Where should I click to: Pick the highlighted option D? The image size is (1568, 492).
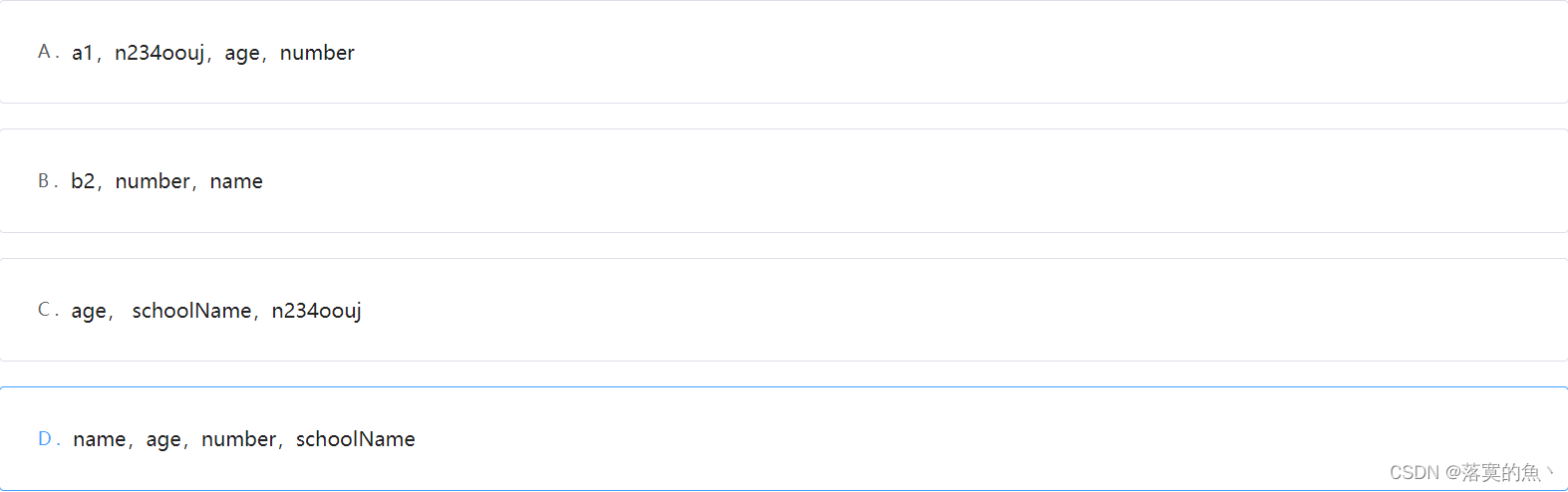(x=784, y=438)
